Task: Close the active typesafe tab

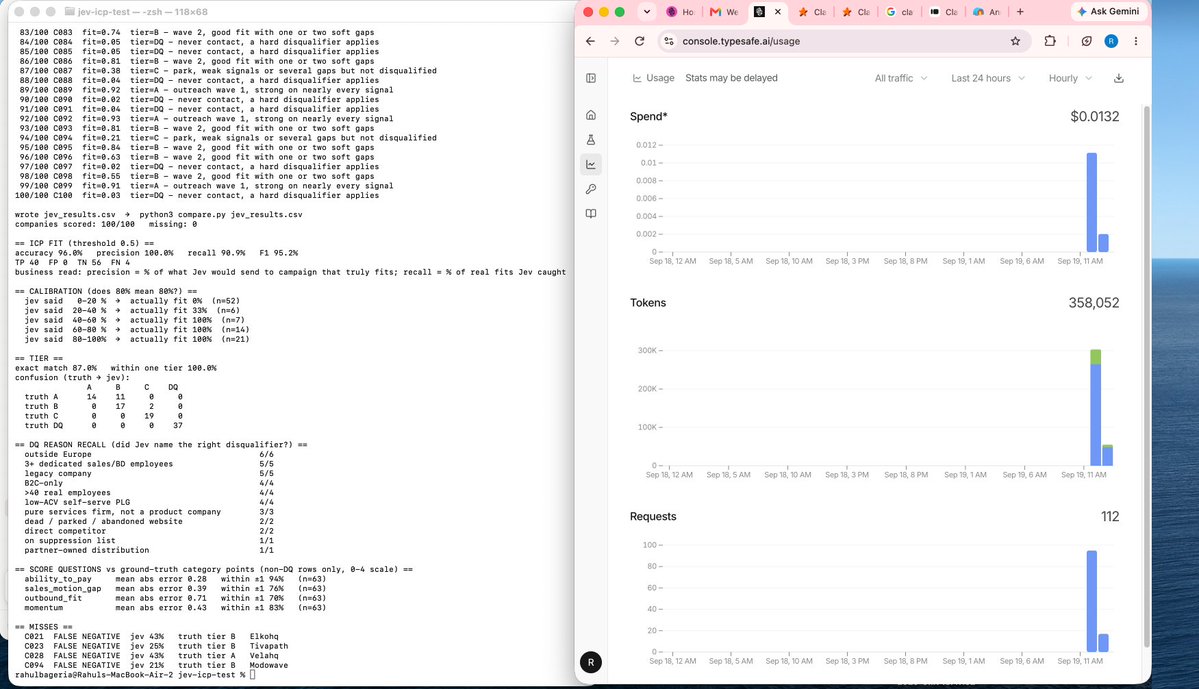Action: pyautogui.click(x=778, y=11)
